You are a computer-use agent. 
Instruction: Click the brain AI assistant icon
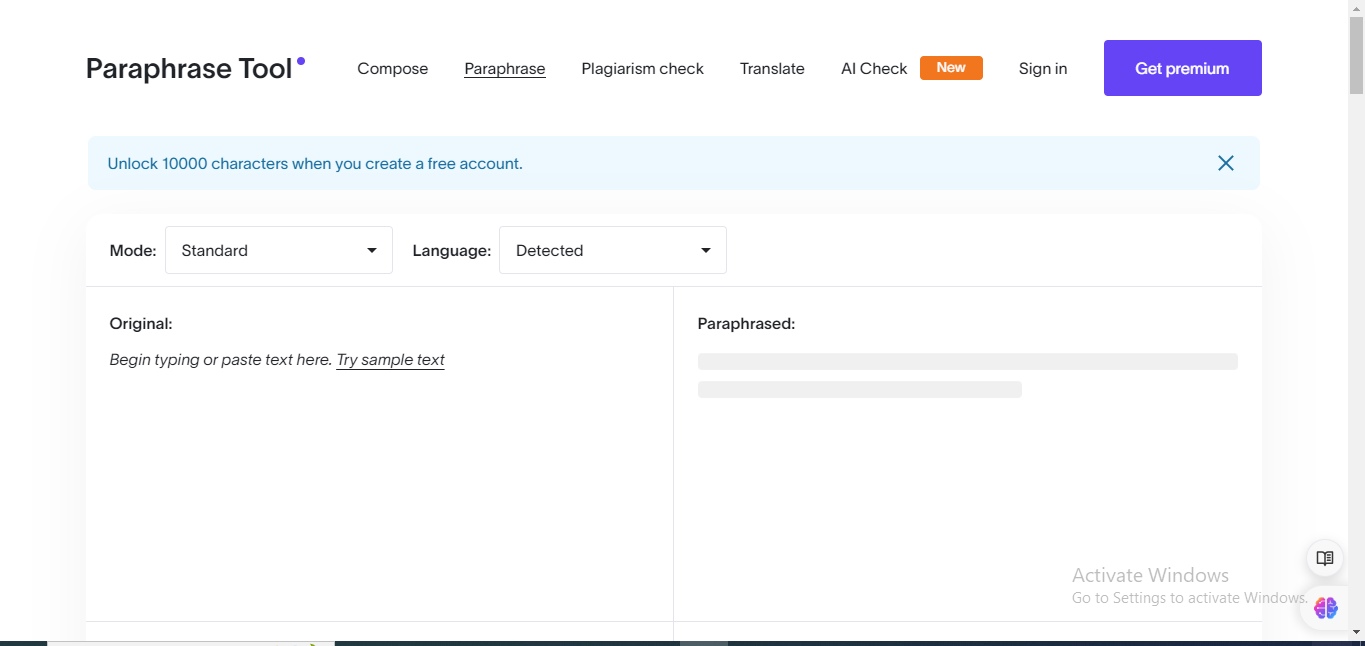[1325, 607]
